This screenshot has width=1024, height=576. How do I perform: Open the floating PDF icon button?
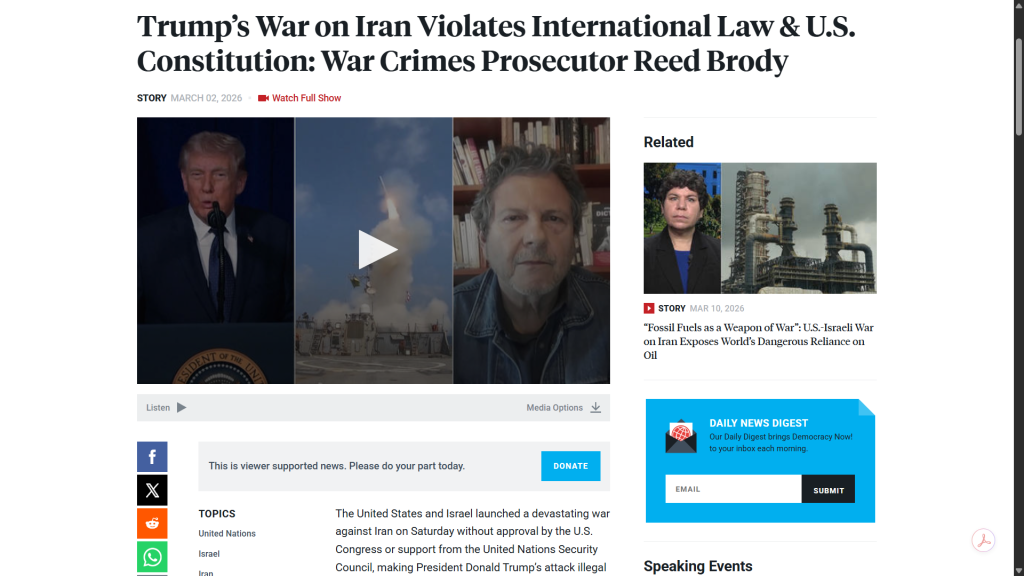(983, 540)
